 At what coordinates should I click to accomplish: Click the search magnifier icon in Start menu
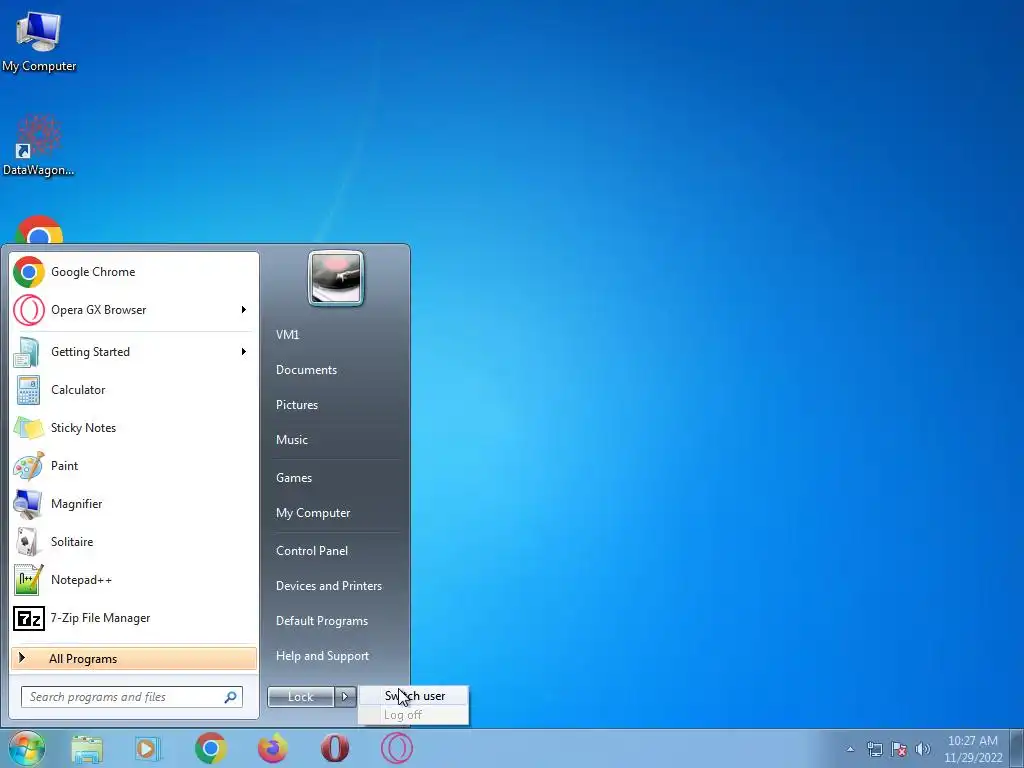[231, 697]
